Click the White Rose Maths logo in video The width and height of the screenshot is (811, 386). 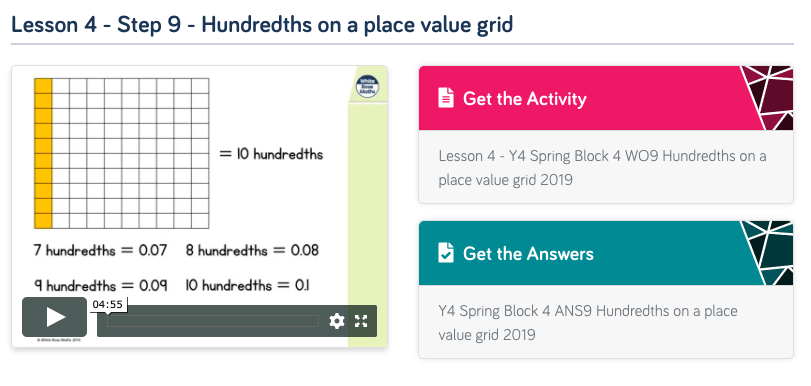(368, 87)
